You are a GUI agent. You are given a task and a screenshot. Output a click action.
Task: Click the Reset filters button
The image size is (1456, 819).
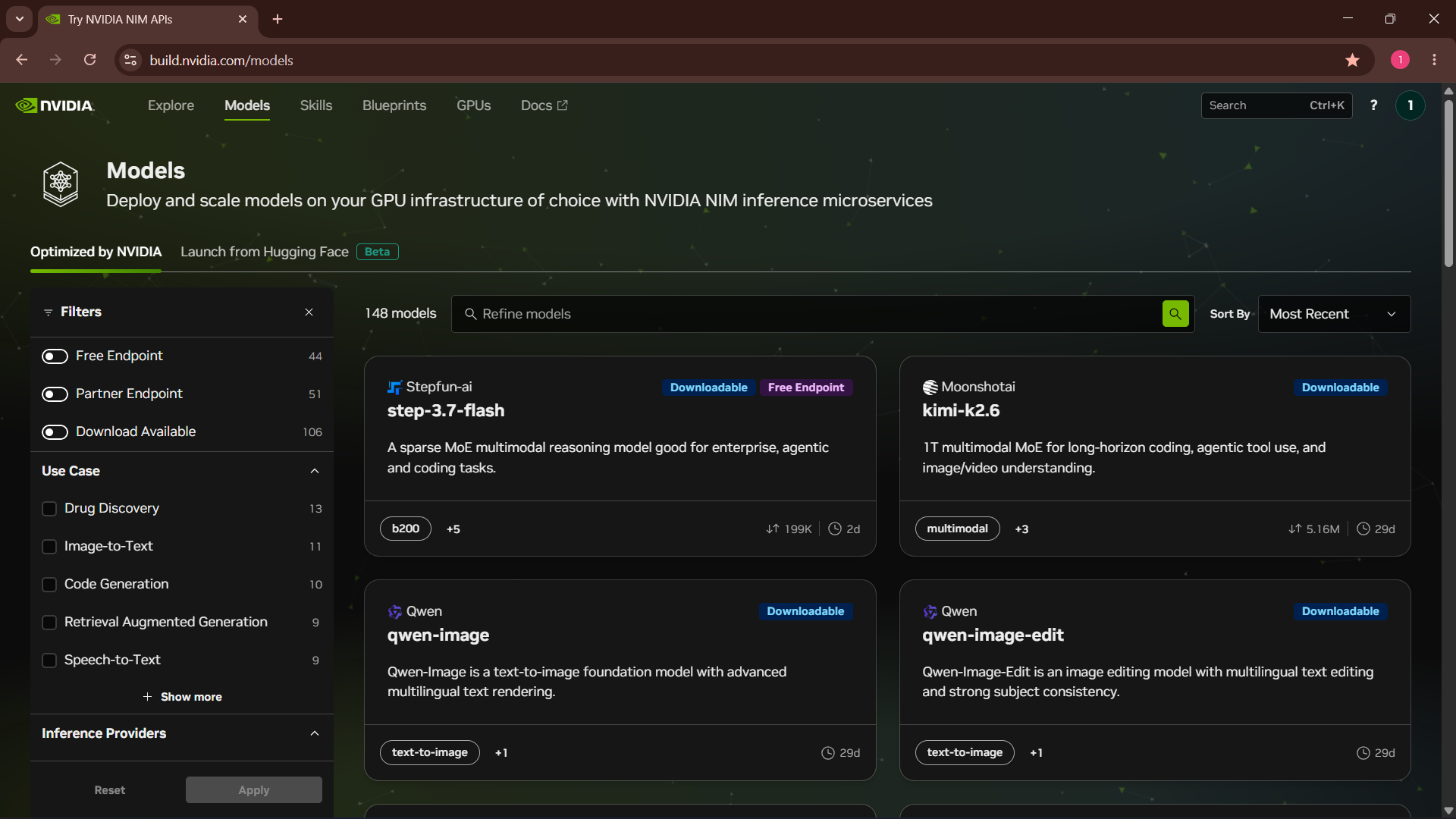pyautogui.click(x=109, y=790)
